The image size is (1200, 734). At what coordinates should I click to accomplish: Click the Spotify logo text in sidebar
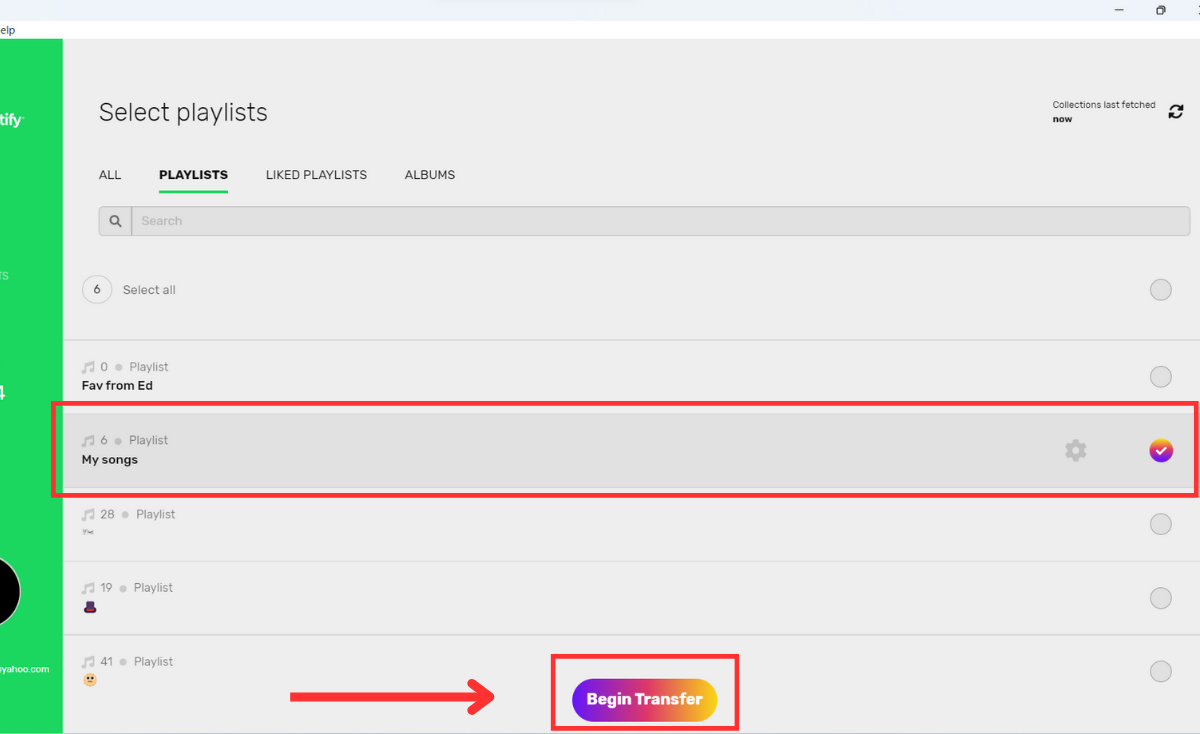tap(10, 120)
